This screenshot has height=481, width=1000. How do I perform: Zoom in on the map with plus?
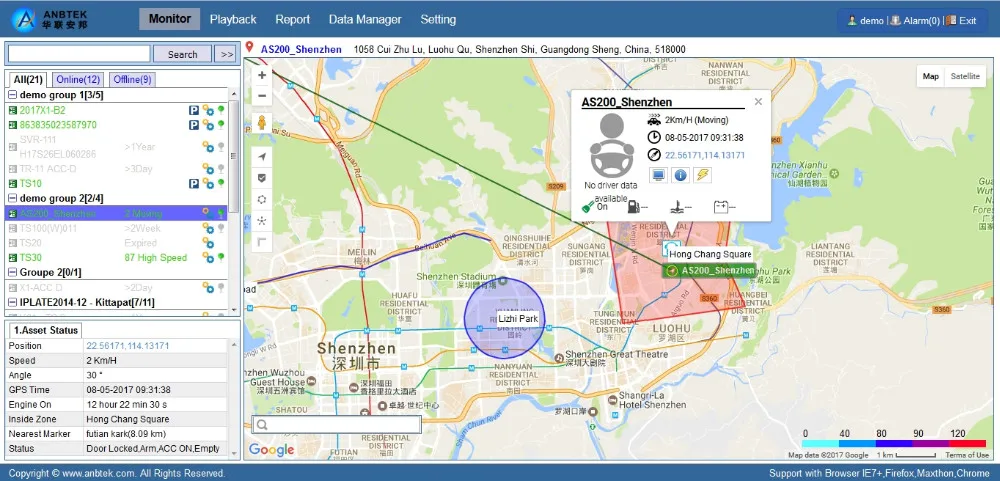pos(262,75)
